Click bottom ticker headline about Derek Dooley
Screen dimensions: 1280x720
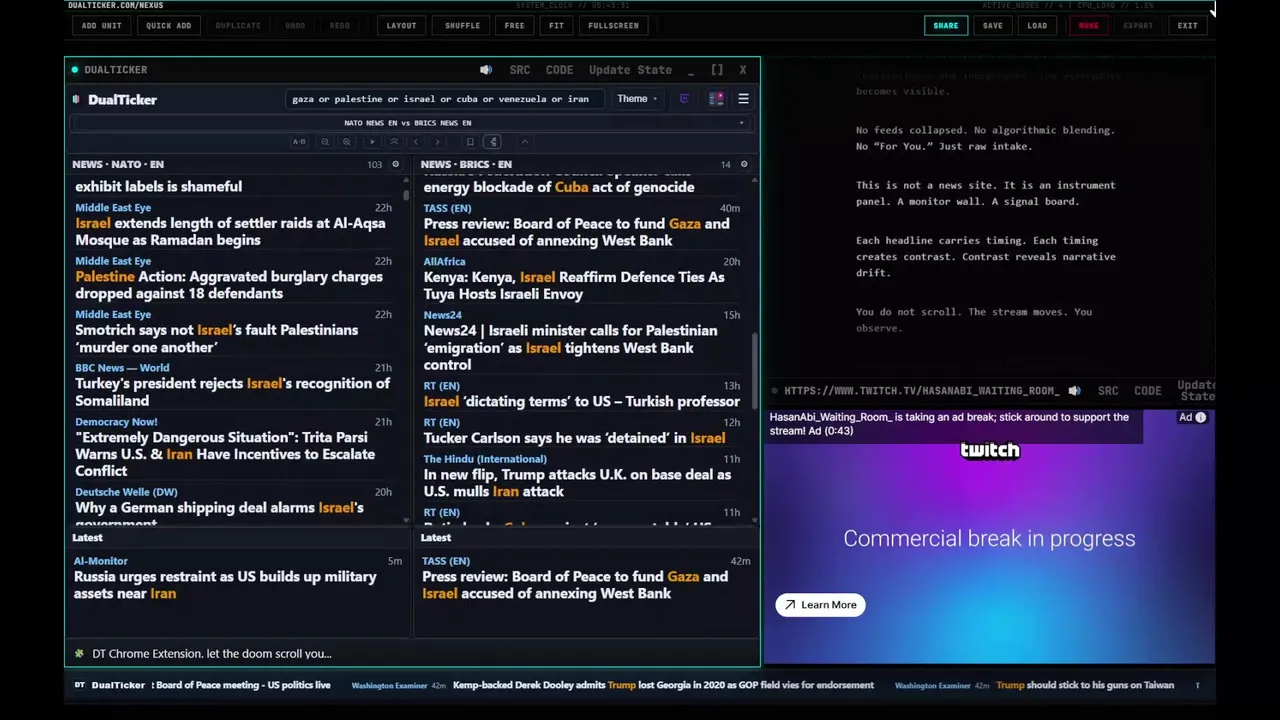pos(663,686)
